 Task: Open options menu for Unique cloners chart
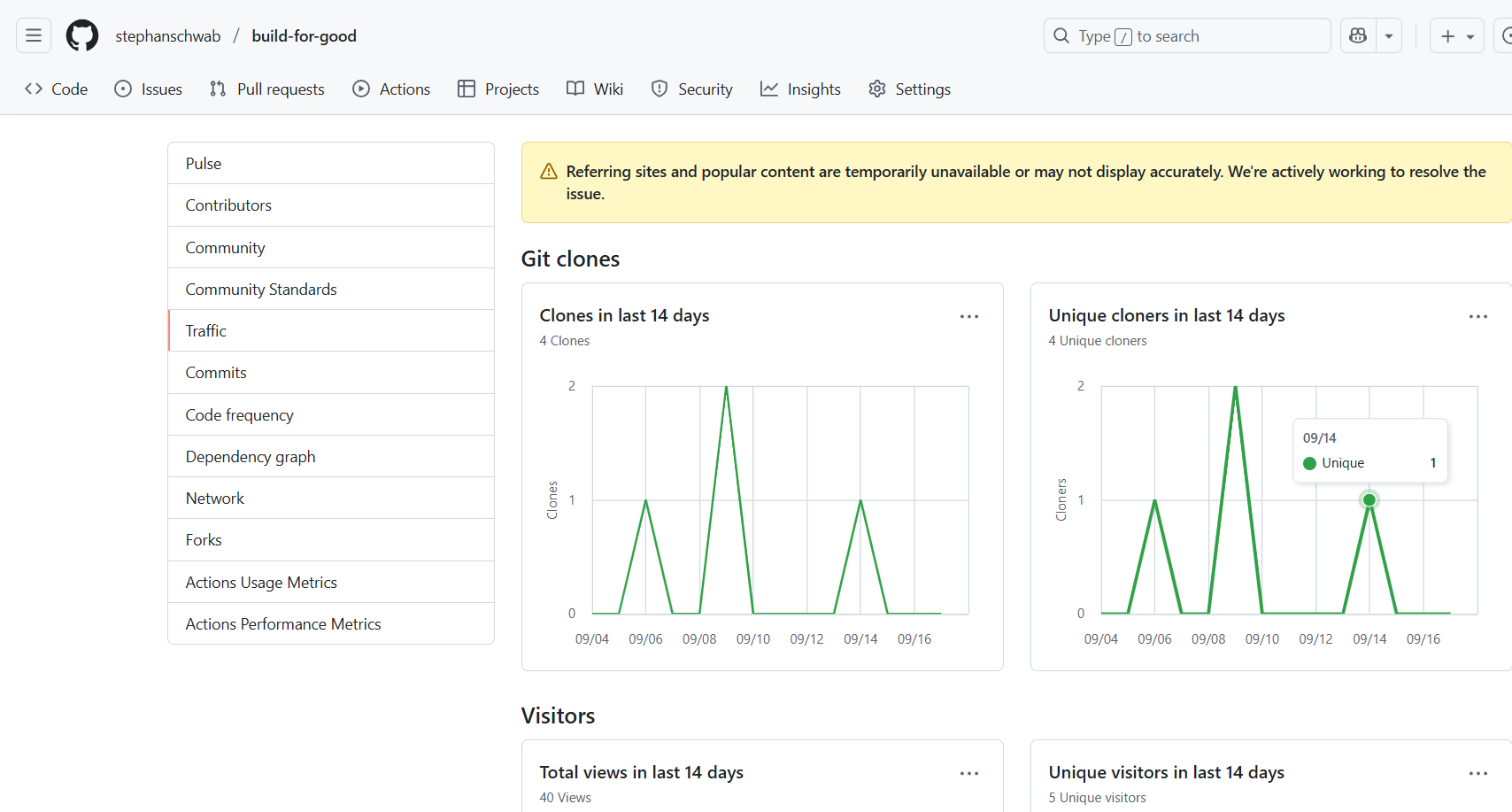[x=1477, y=317]
